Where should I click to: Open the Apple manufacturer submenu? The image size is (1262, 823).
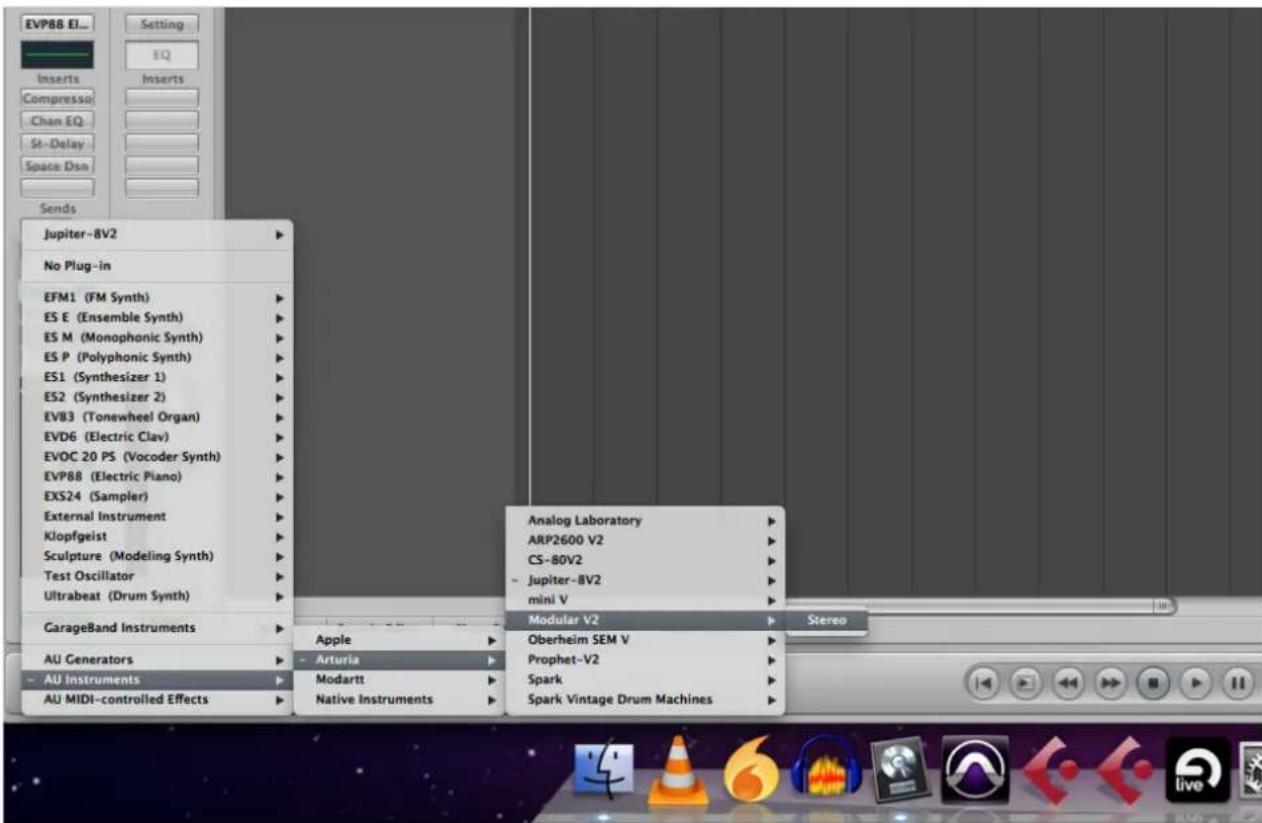point(400,639)
